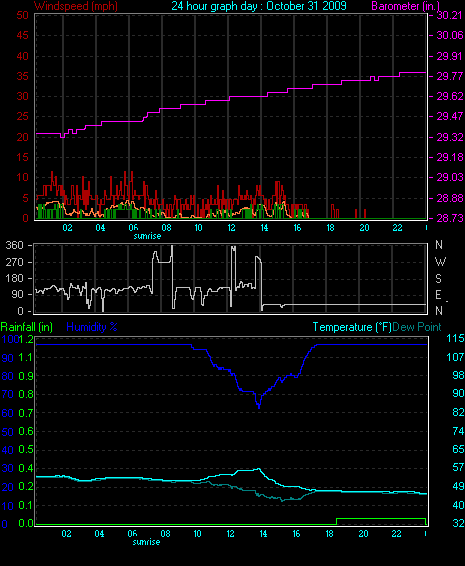The width and height of the screenshot is (465, 566).
Task: Click the Barometer (in.) axis title
Action: pyautogui.click(x=406, y=6)
